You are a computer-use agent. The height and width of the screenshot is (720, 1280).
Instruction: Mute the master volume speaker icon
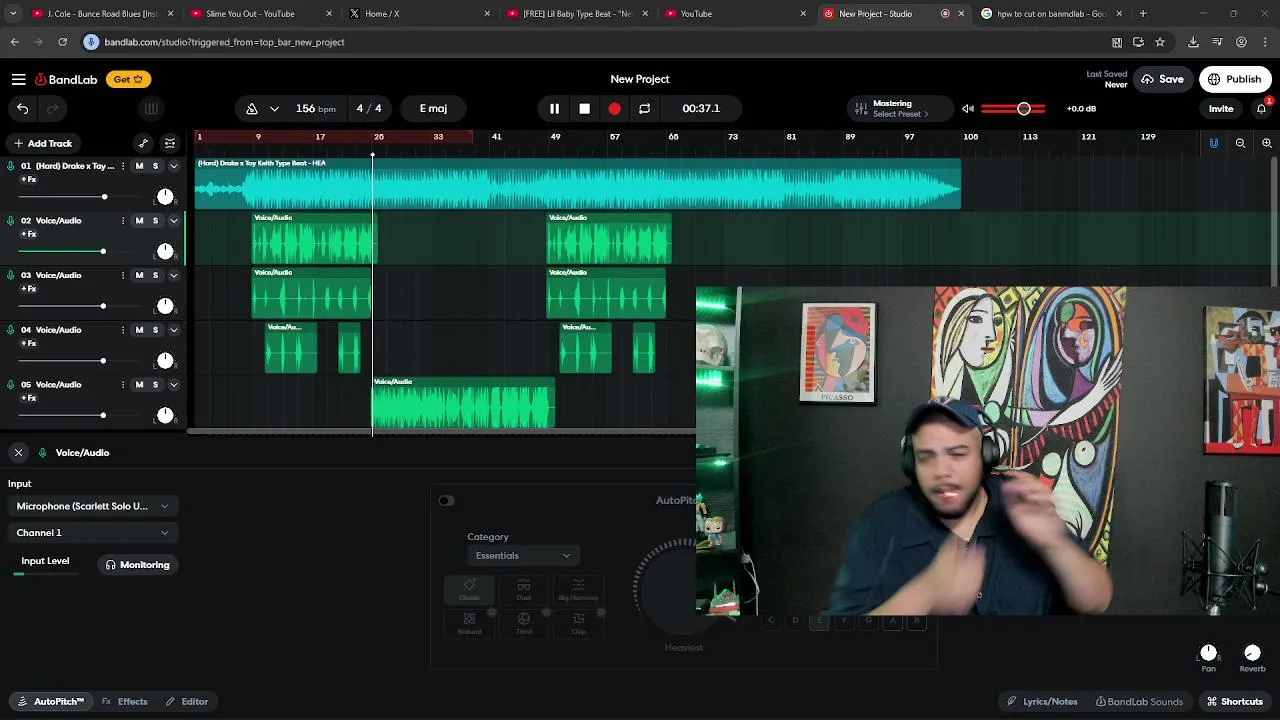pyautogui.click(x=968, y=108)
